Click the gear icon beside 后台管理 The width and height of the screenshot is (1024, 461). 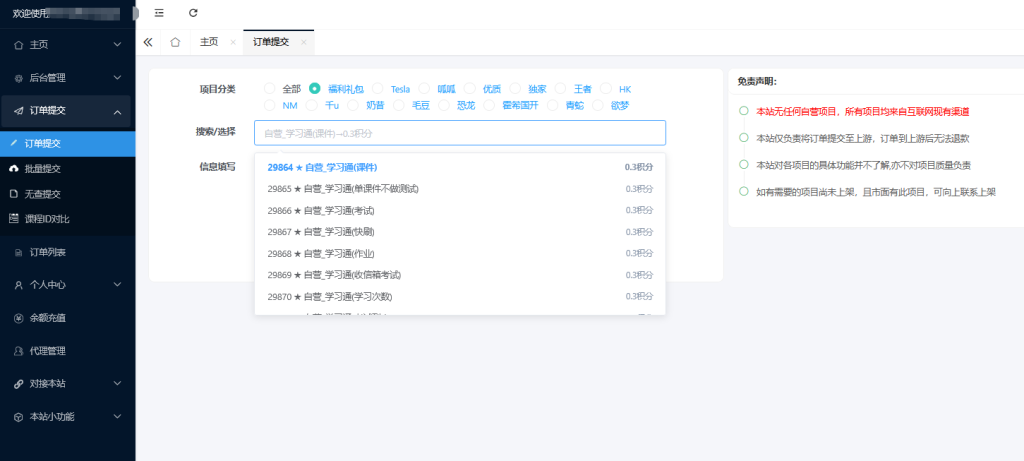tap(18, 78)
